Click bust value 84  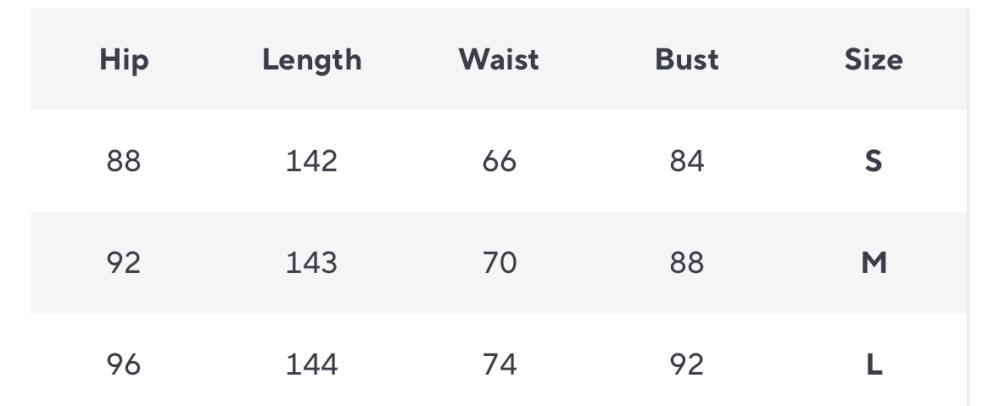click(x=687, y=161)
